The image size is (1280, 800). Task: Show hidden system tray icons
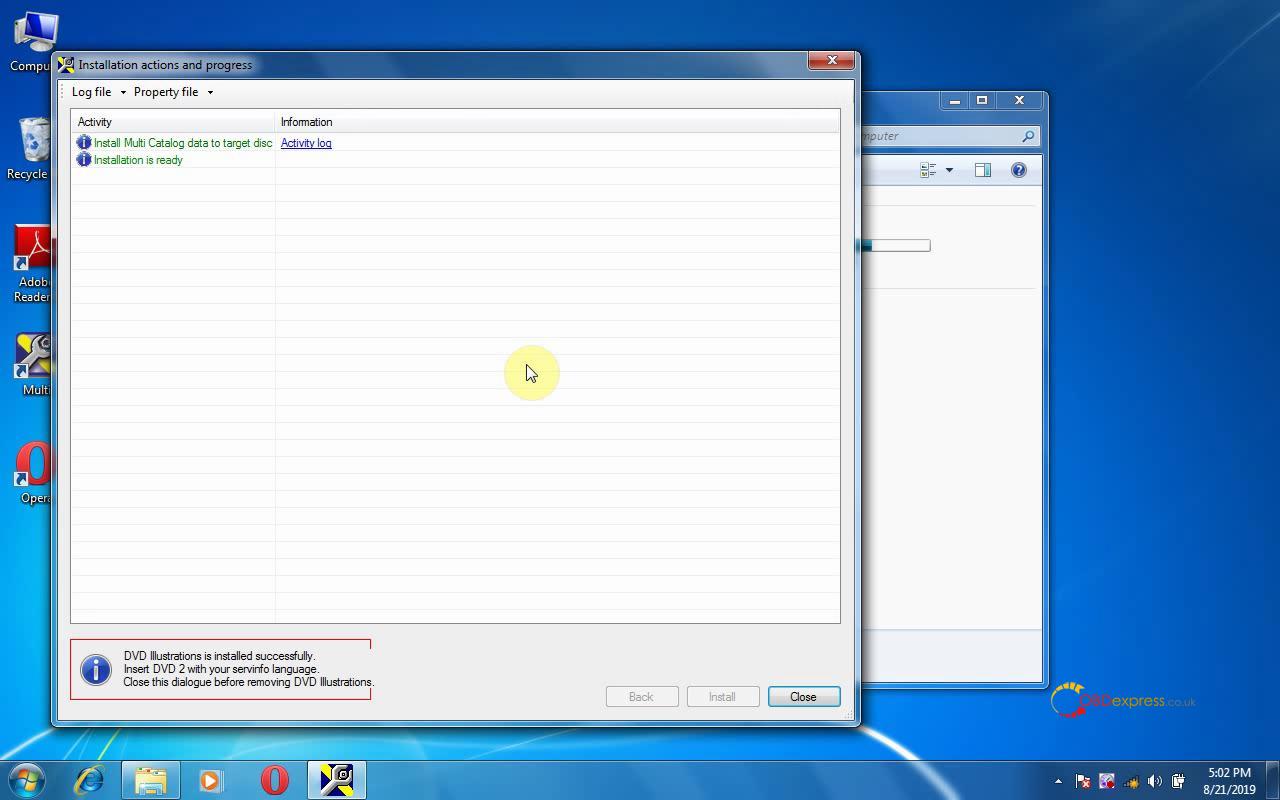click(x=1058, y=781)
